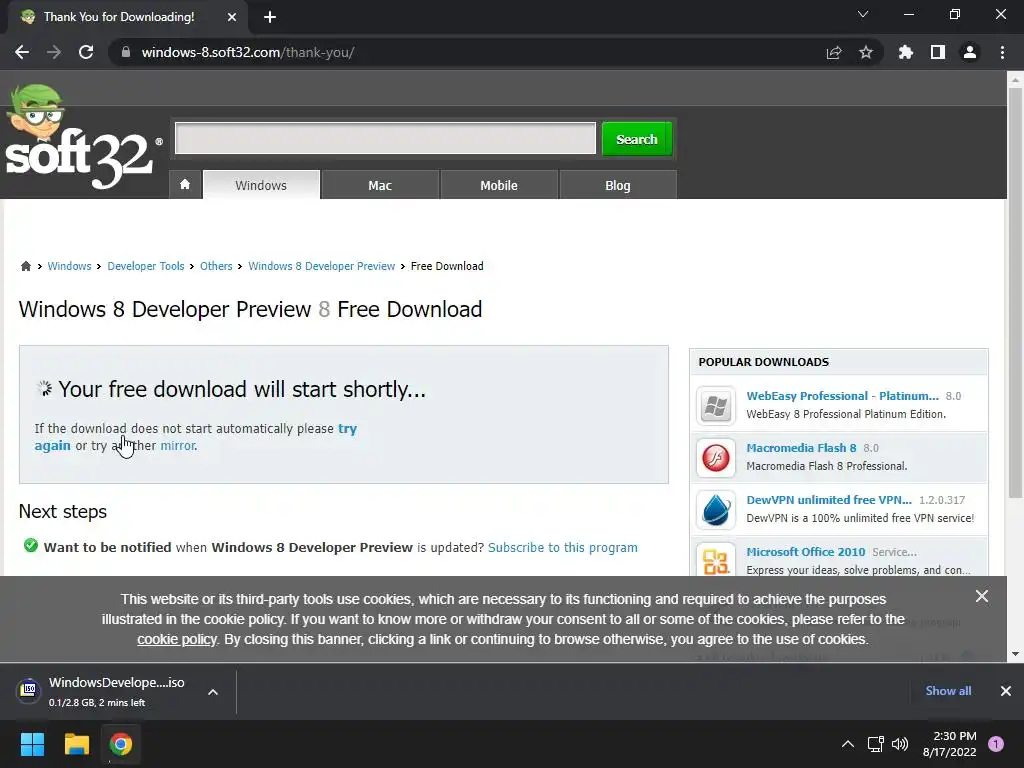
Task: Open Chrome three-dot menu
Action: click(x=1002, y=52)
